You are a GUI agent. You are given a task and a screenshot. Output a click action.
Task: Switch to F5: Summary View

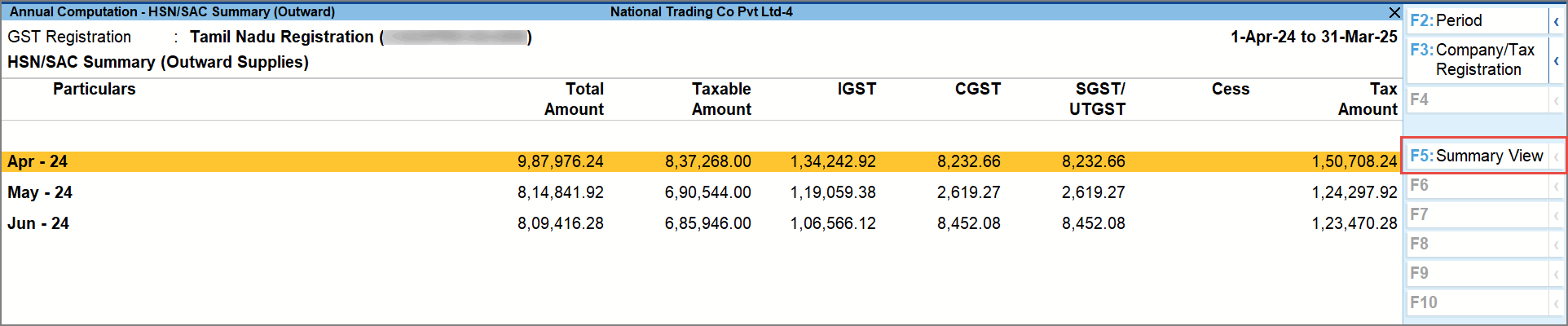pyautogui.click(x=1477, y=156)
